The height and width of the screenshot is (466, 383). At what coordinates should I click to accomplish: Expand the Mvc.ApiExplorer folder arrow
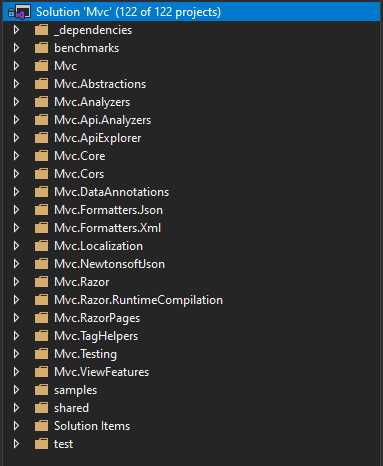(16, 138)
